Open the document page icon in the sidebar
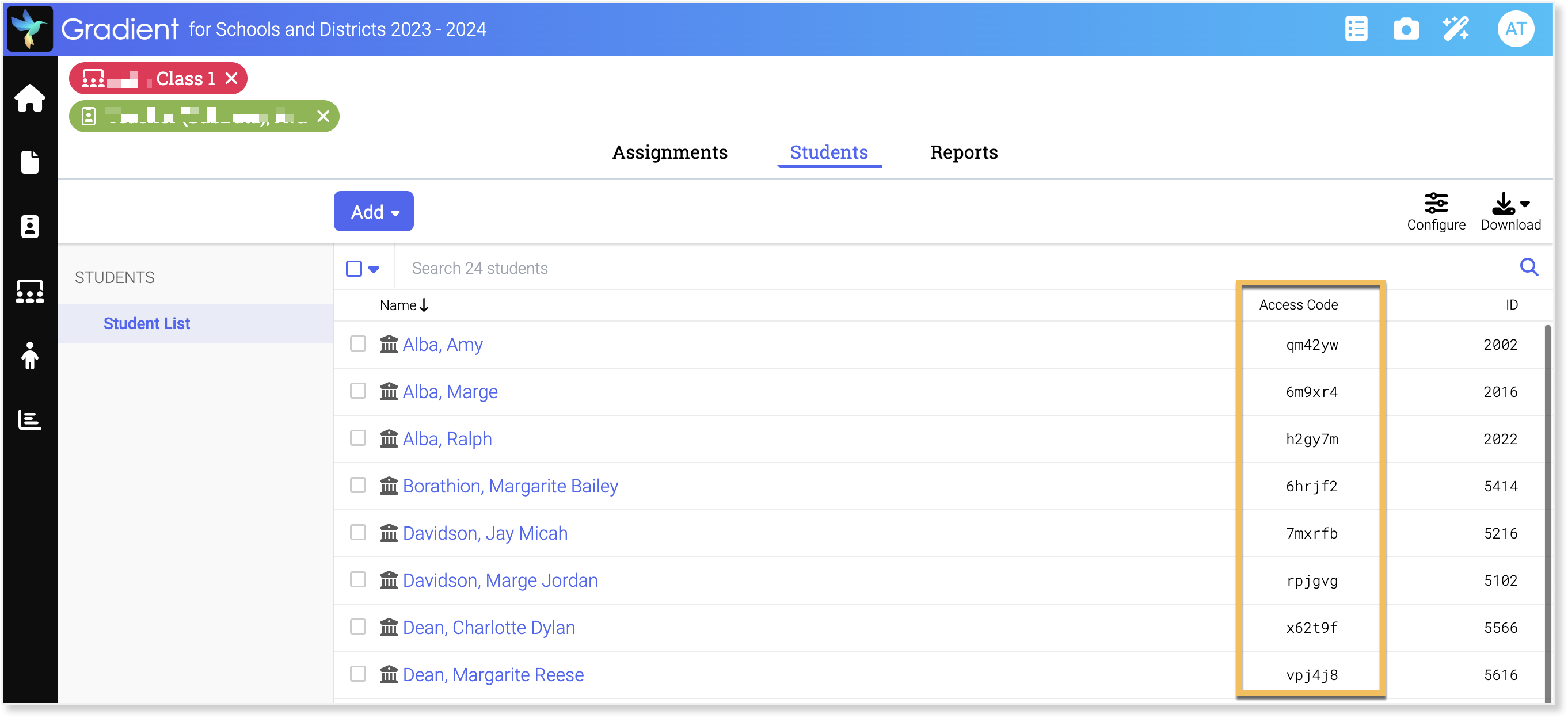Screen dimensions: 1568x718 click(x=29, y=162)
